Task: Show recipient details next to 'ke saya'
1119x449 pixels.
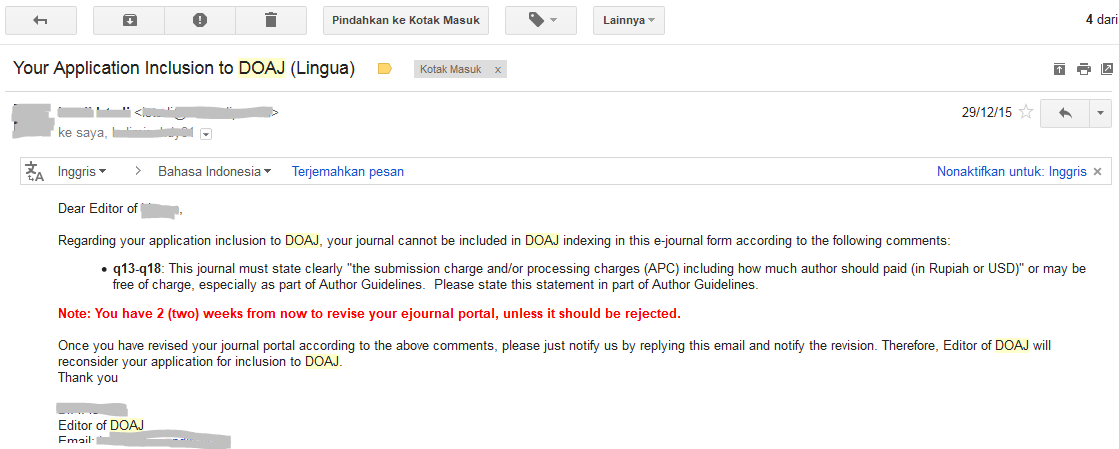Action: [x=206, y=133]
